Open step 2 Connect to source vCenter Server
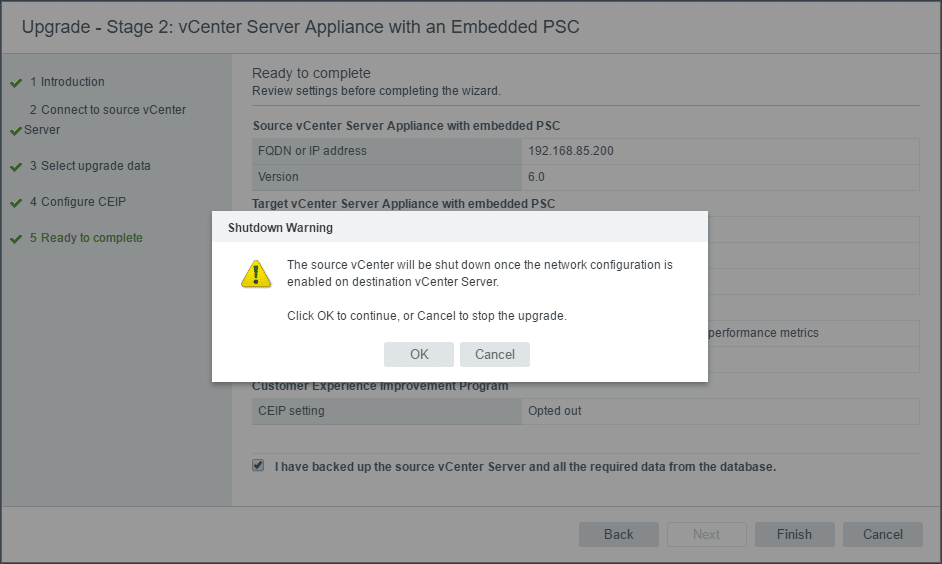 pyautogui.click(x=107, y=110)
